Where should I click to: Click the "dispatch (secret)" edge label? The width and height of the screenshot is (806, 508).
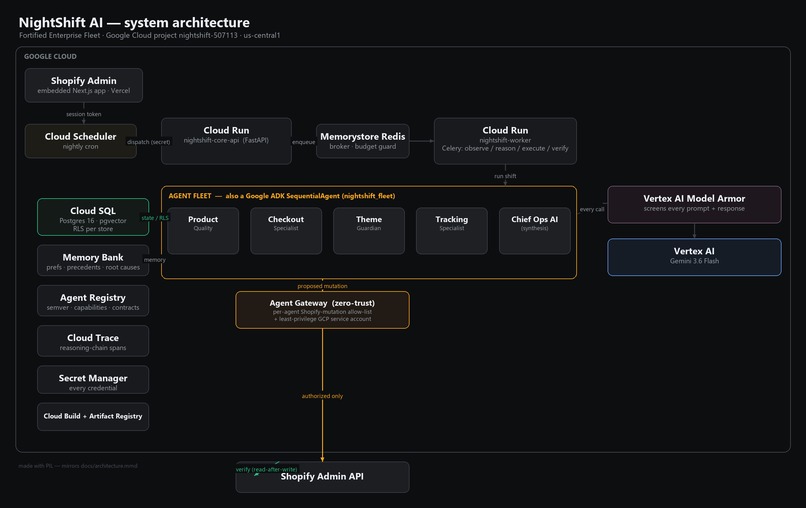pos(149,142)
